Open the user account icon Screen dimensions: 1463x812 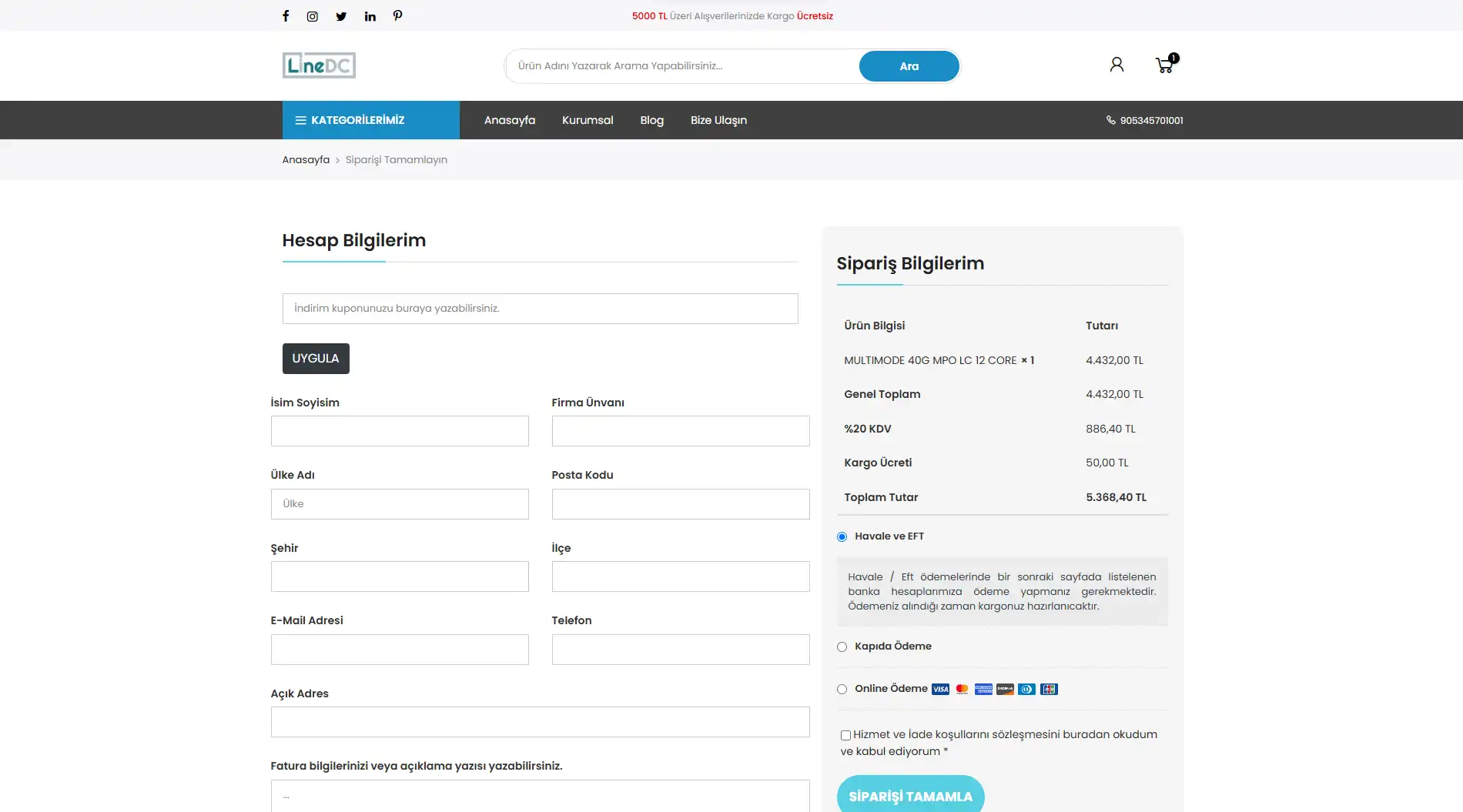[x=1116, y=65]
